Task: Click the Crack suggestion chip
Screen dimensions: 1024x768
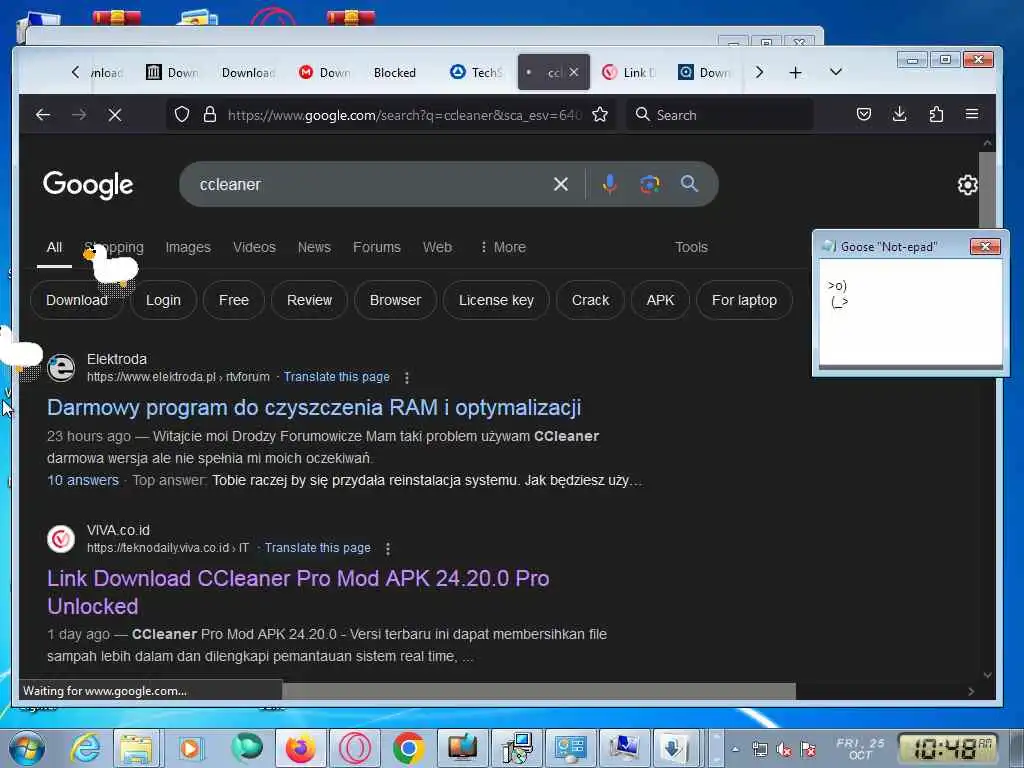Action: point(590,300)
